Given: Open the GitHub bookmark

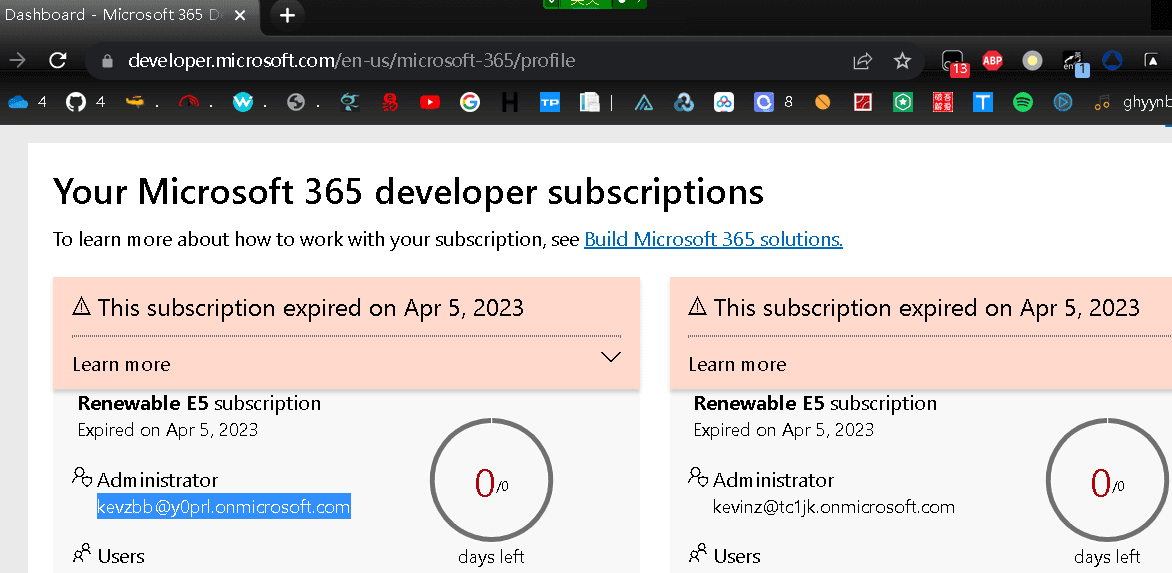Looking at the screenshot, I should coord(76,102).
